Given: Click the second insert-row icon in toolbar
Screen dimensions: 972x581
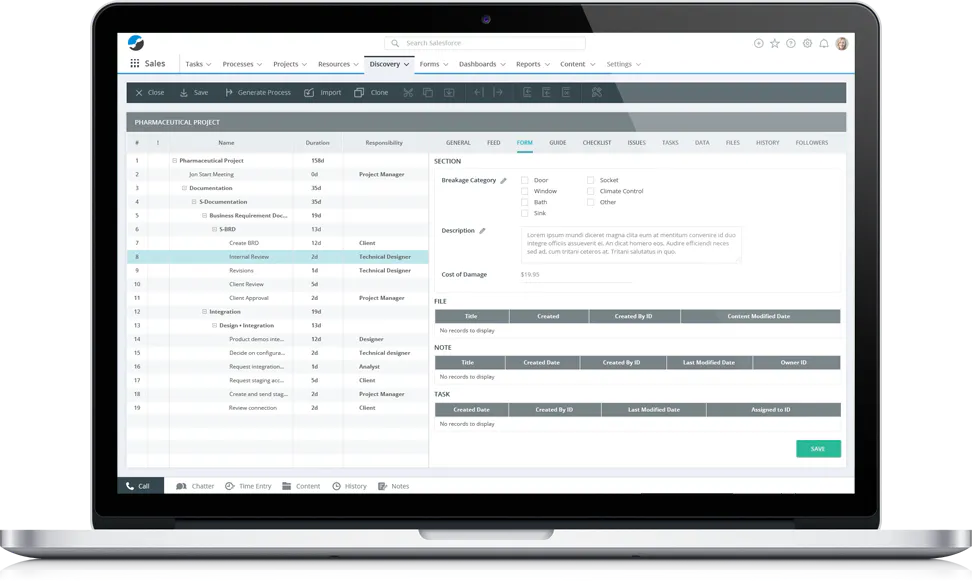Looking at the screenshot, I should [x=546, y=92].
